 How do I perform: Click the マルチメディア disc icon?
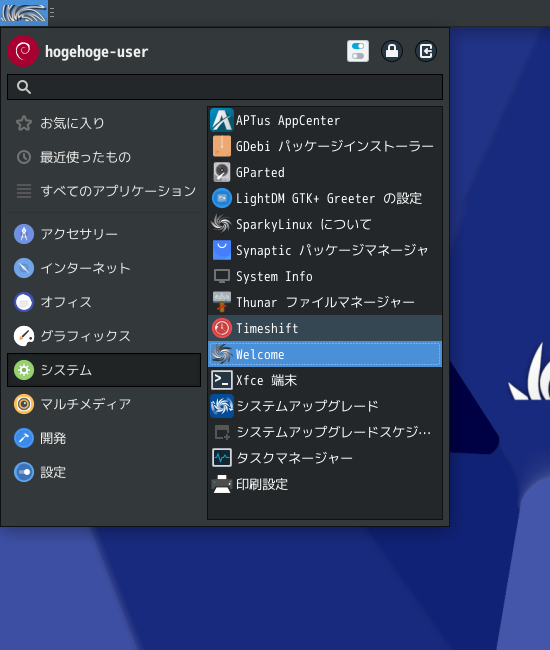tap(24, 404)
